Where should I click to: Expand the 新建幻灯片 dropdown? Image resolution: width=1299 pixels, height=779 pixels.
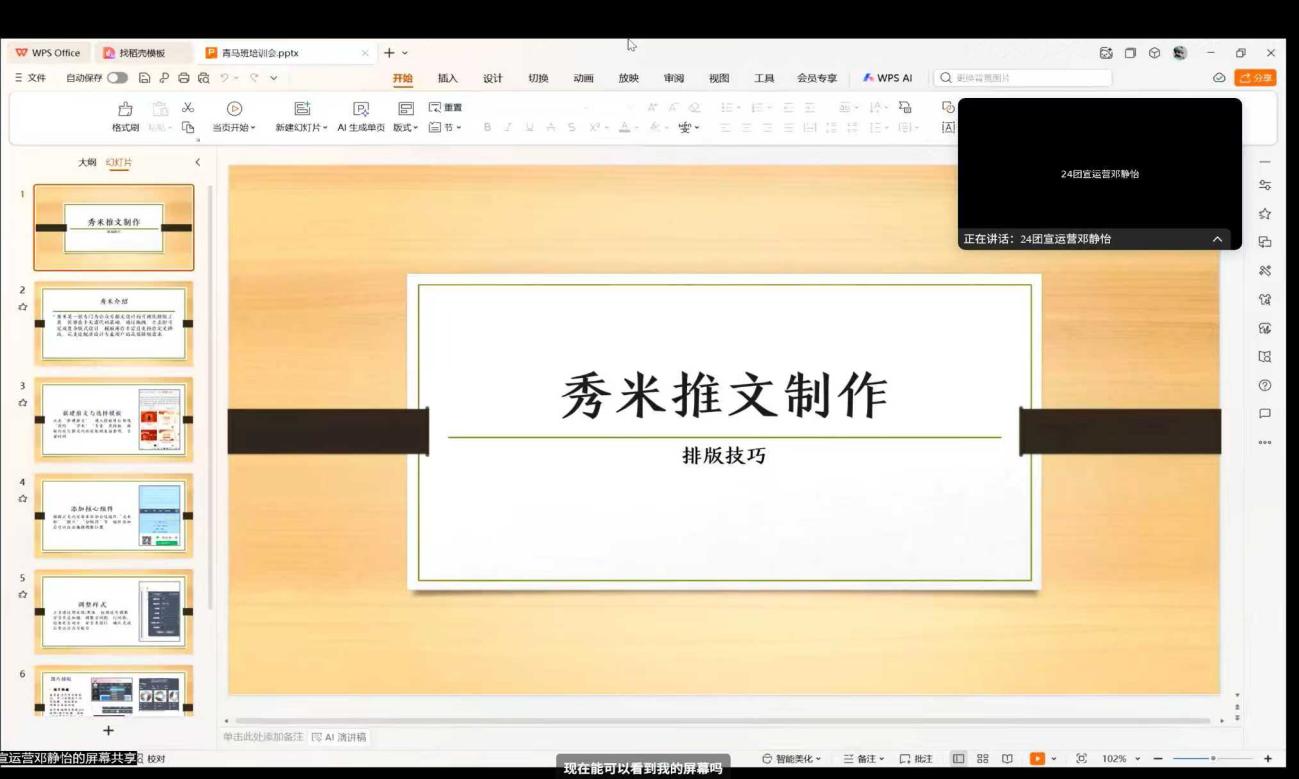click(x=302, y=128)
